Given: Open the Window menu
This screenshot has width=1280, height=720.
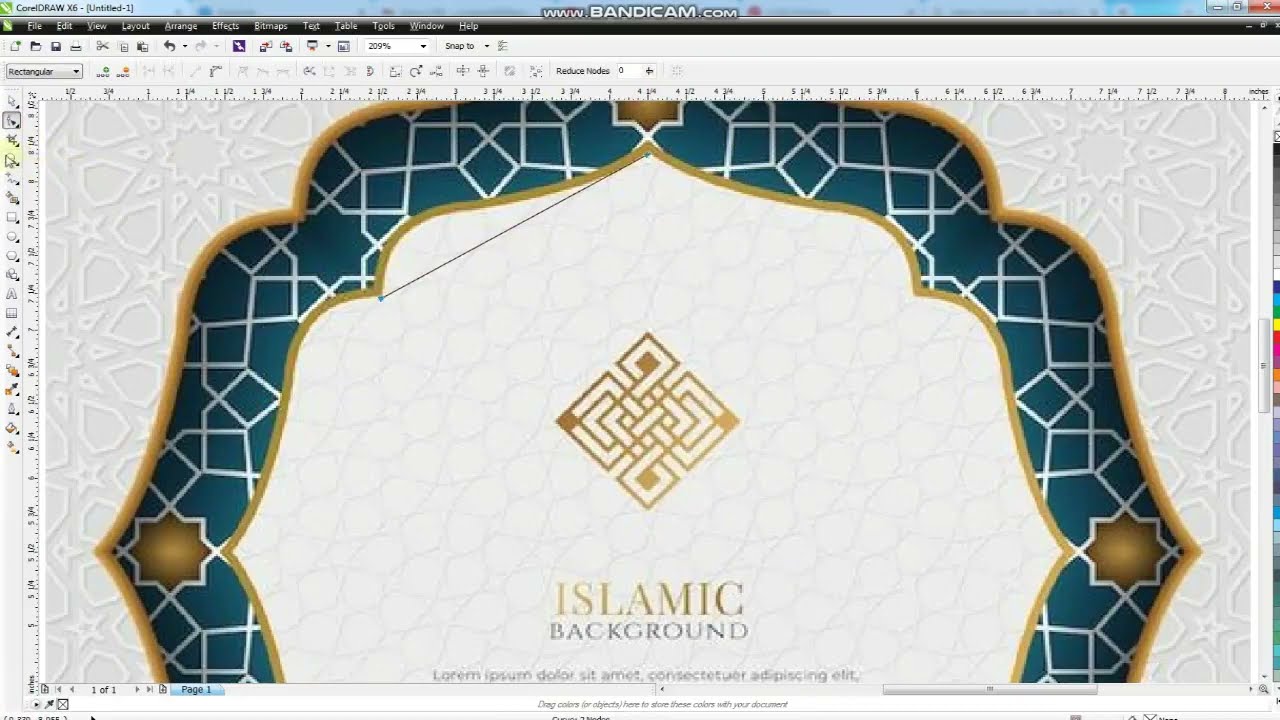Looking at the screenshot, I should pos(426,26).
